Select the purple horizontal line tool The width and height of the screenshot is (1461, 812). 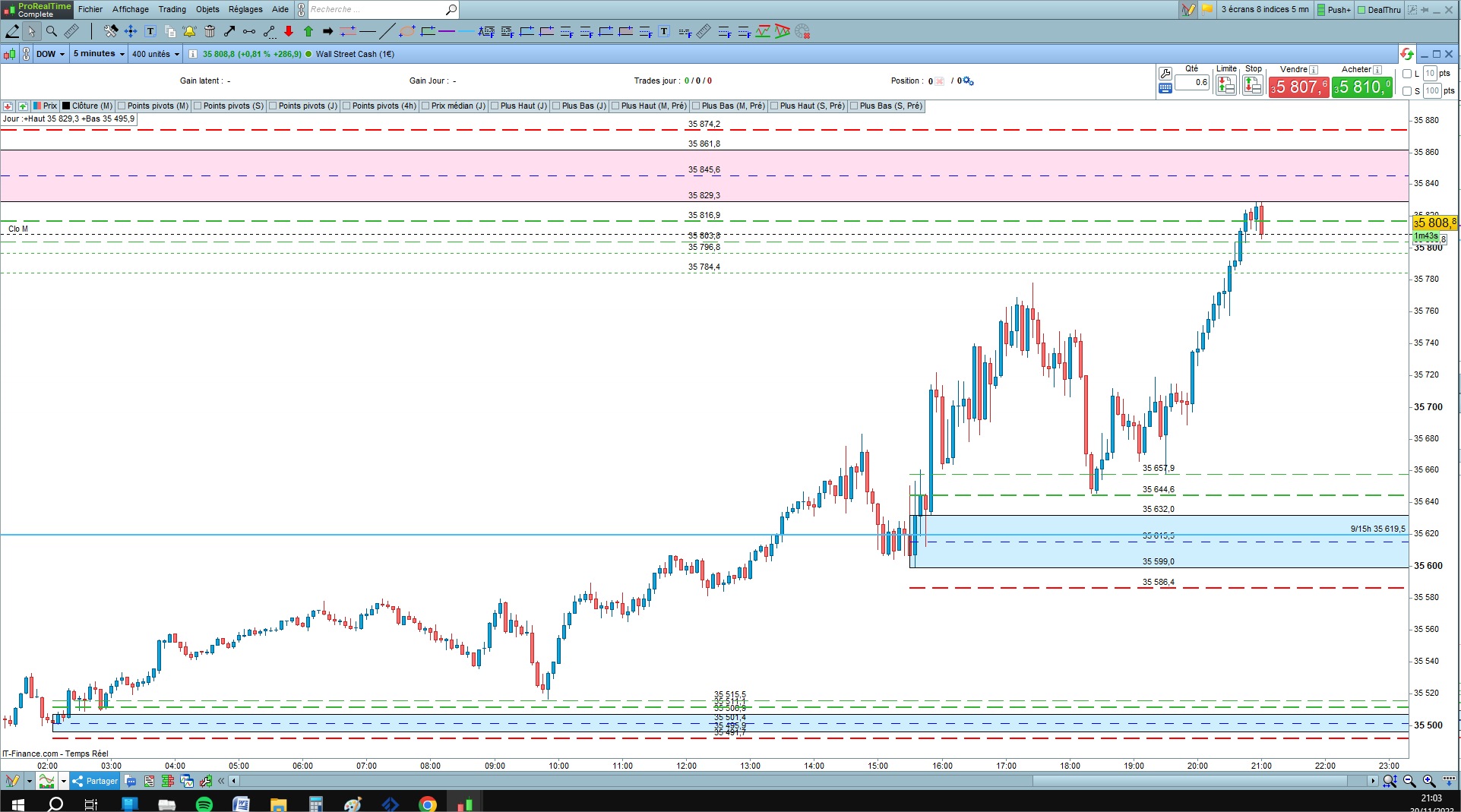pos(447,31)
